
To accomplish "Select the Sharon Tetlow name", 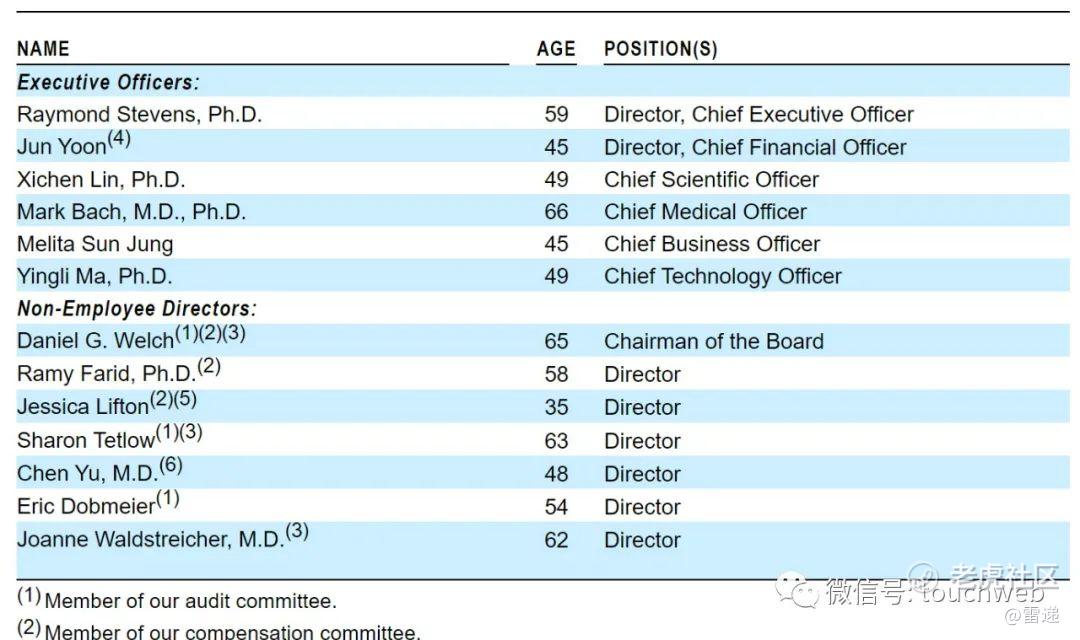I will (85, 441).
